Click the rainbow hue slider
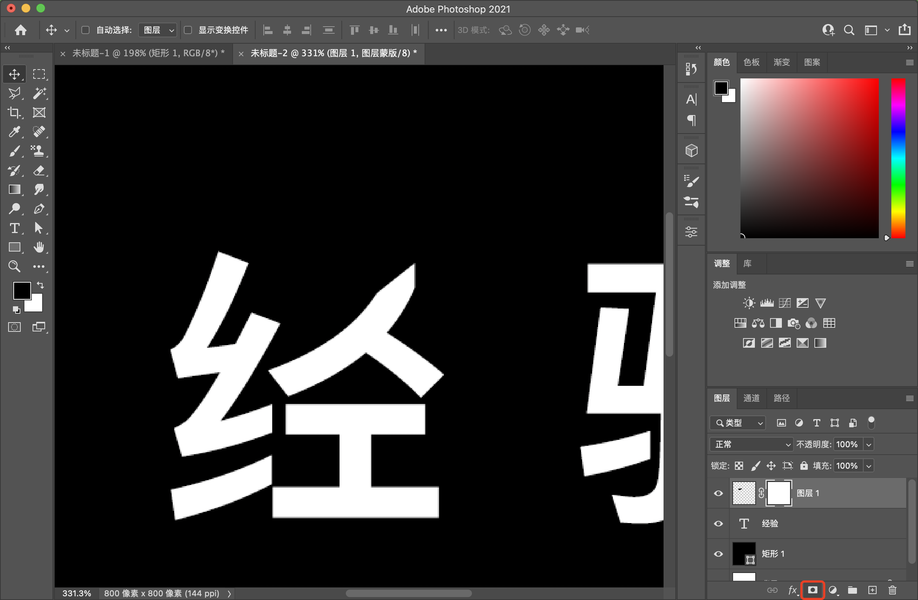 (898, 158)
